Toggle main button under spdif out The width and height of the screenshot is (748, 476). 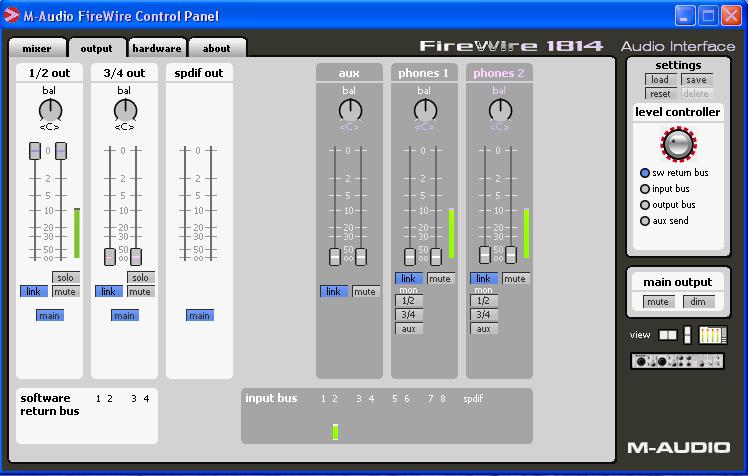pos(199,315)
